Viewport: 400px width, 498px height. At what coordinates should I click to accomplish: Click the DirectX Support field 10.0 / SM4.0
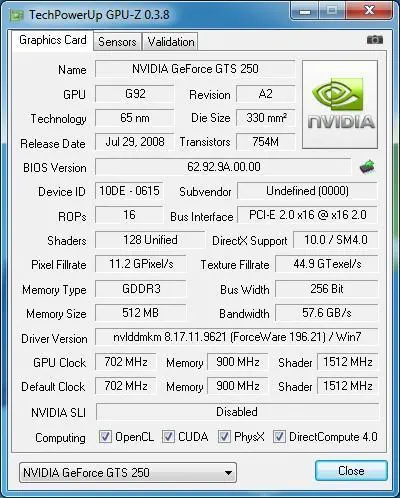tap(336, 240)
